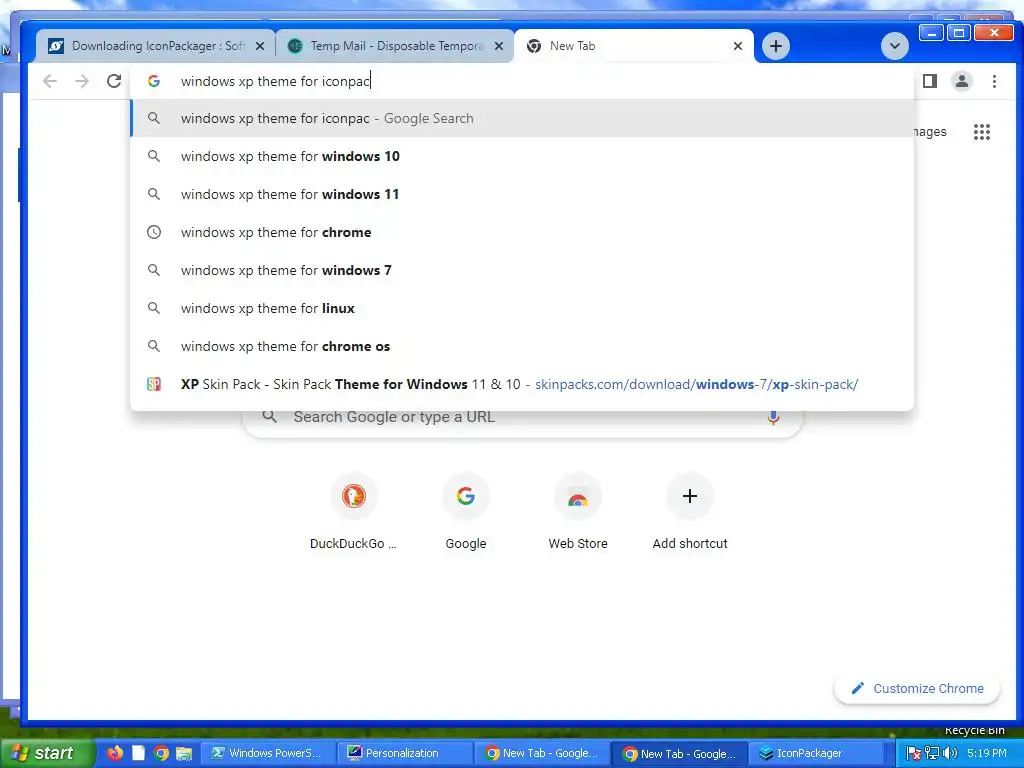Expand the tab search chevron

coord(895,46)
